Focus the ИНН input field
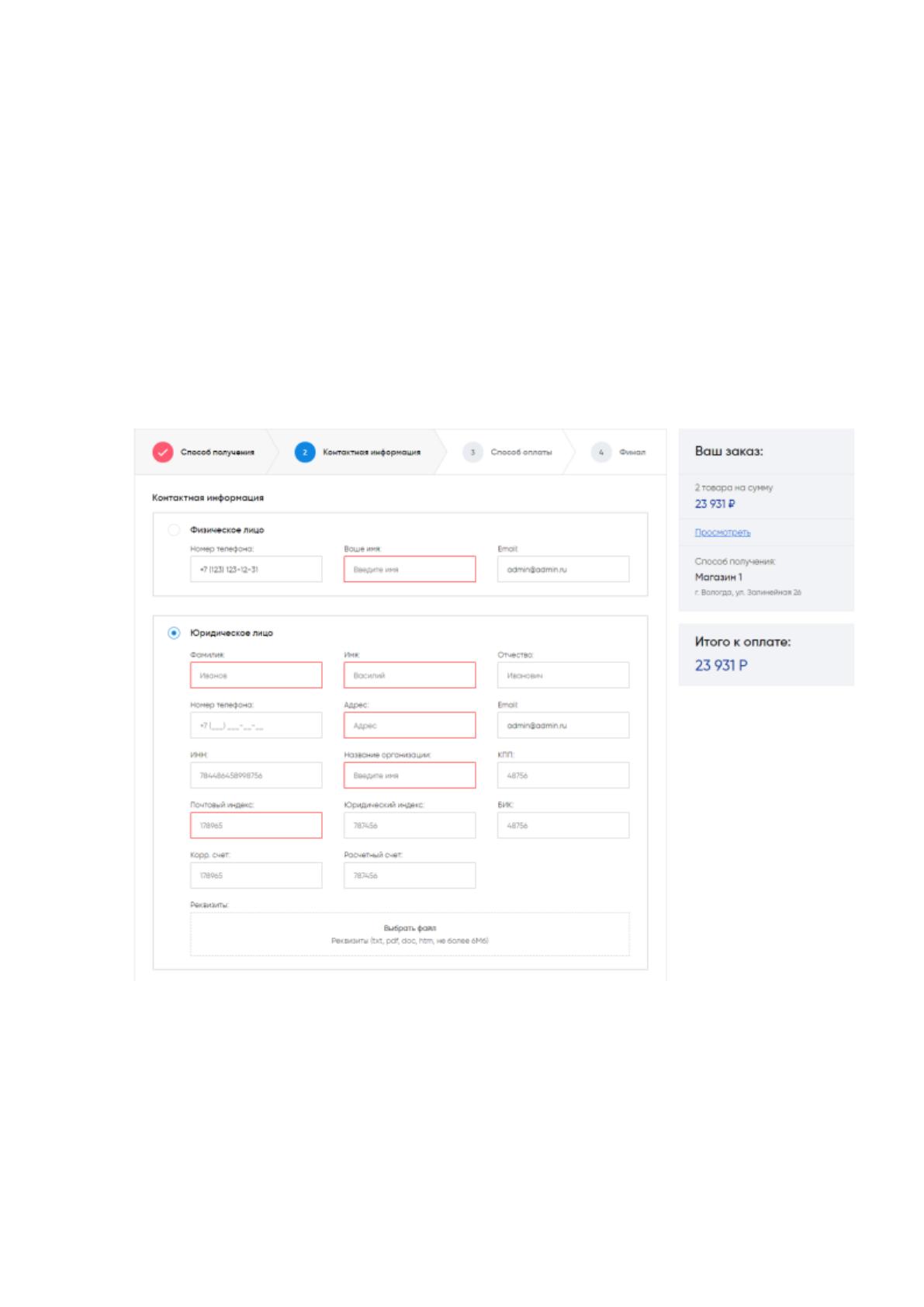Image resolution: width=924 pixels, height=1307 pixels. (x=256, y=775)
